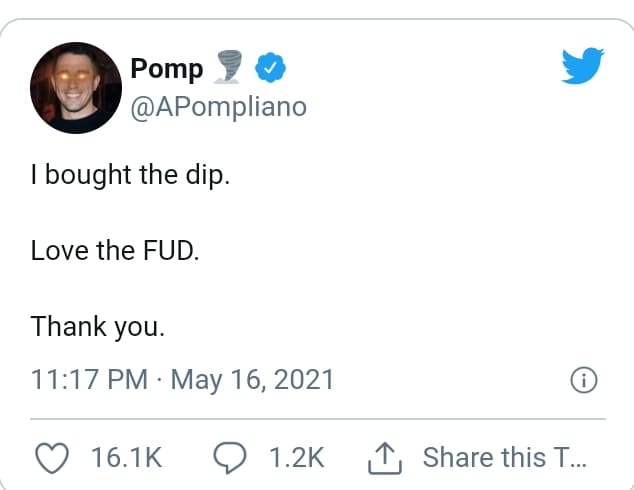Open replies via the speech bubble icon
The image size is (634, 490).
[230, 458]
